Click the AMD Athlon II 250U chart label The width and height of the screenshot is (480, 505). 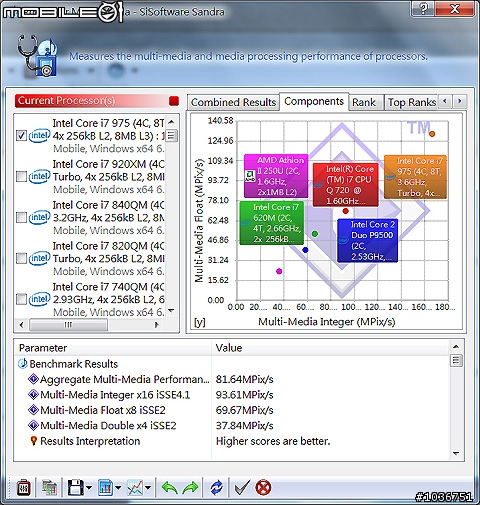[276, 176]
